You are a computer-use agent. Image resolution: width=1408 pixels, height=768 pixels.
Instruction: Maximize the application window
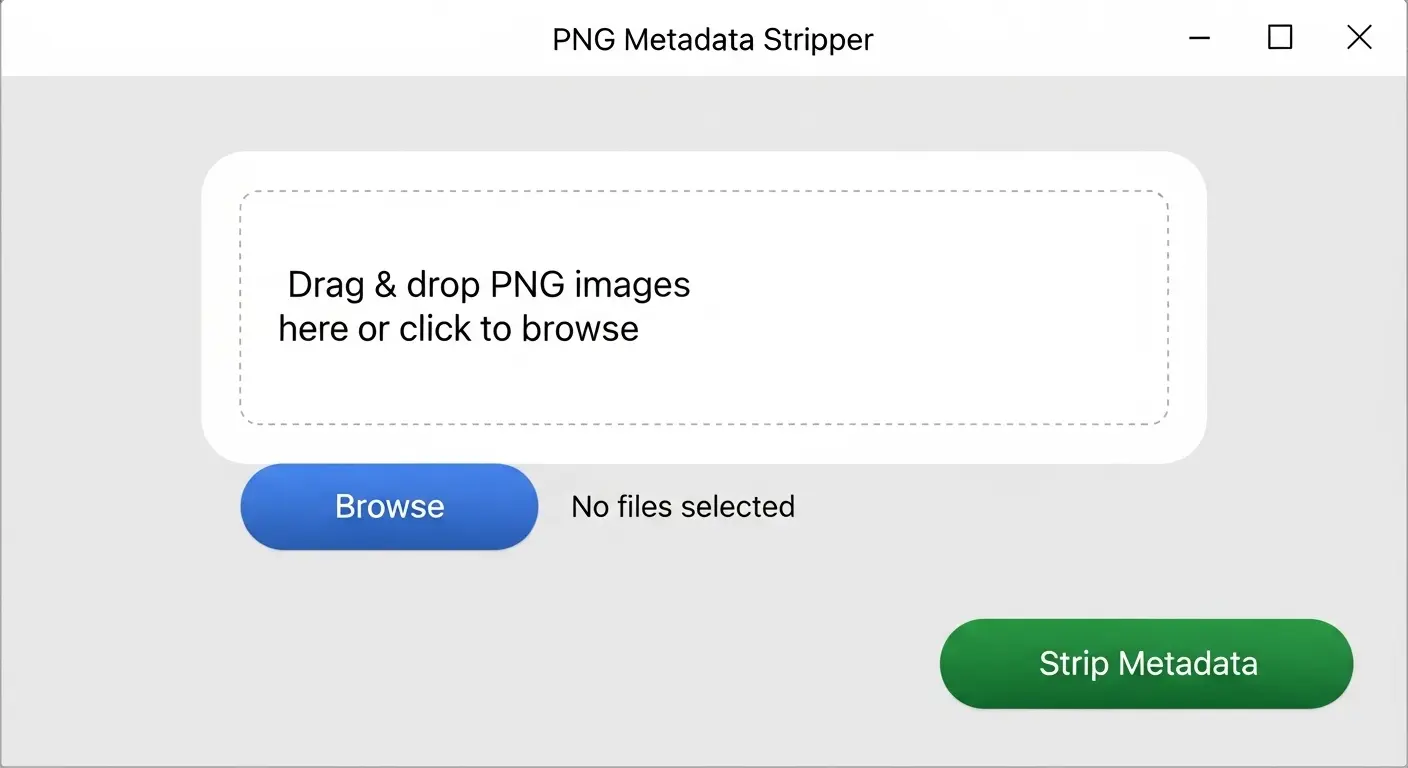[x=1279, y=37]
